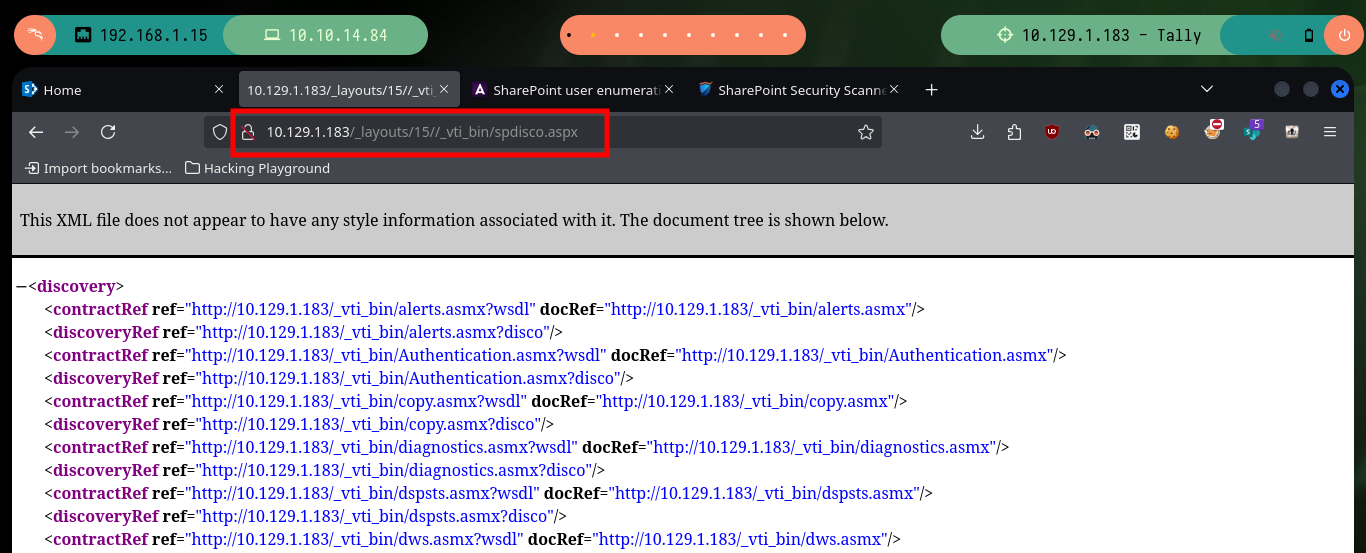Open the Firefox downloads panel
The height and width of the screenshot is (553, 1366).
(x=978, y=132)
